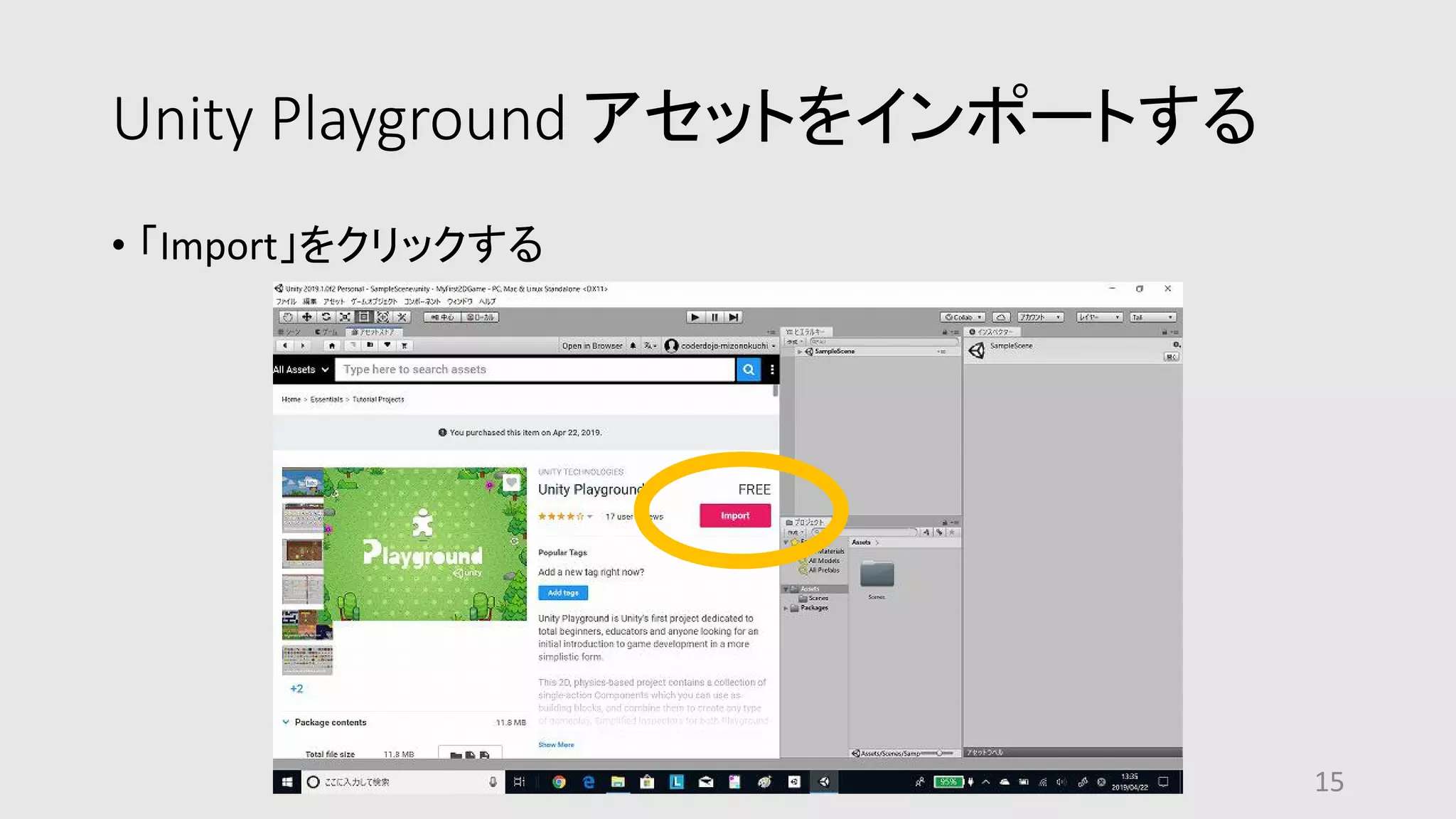Open All Assets category dropdown
Screen dimensions: 1456x819
[x=301, y=370]
